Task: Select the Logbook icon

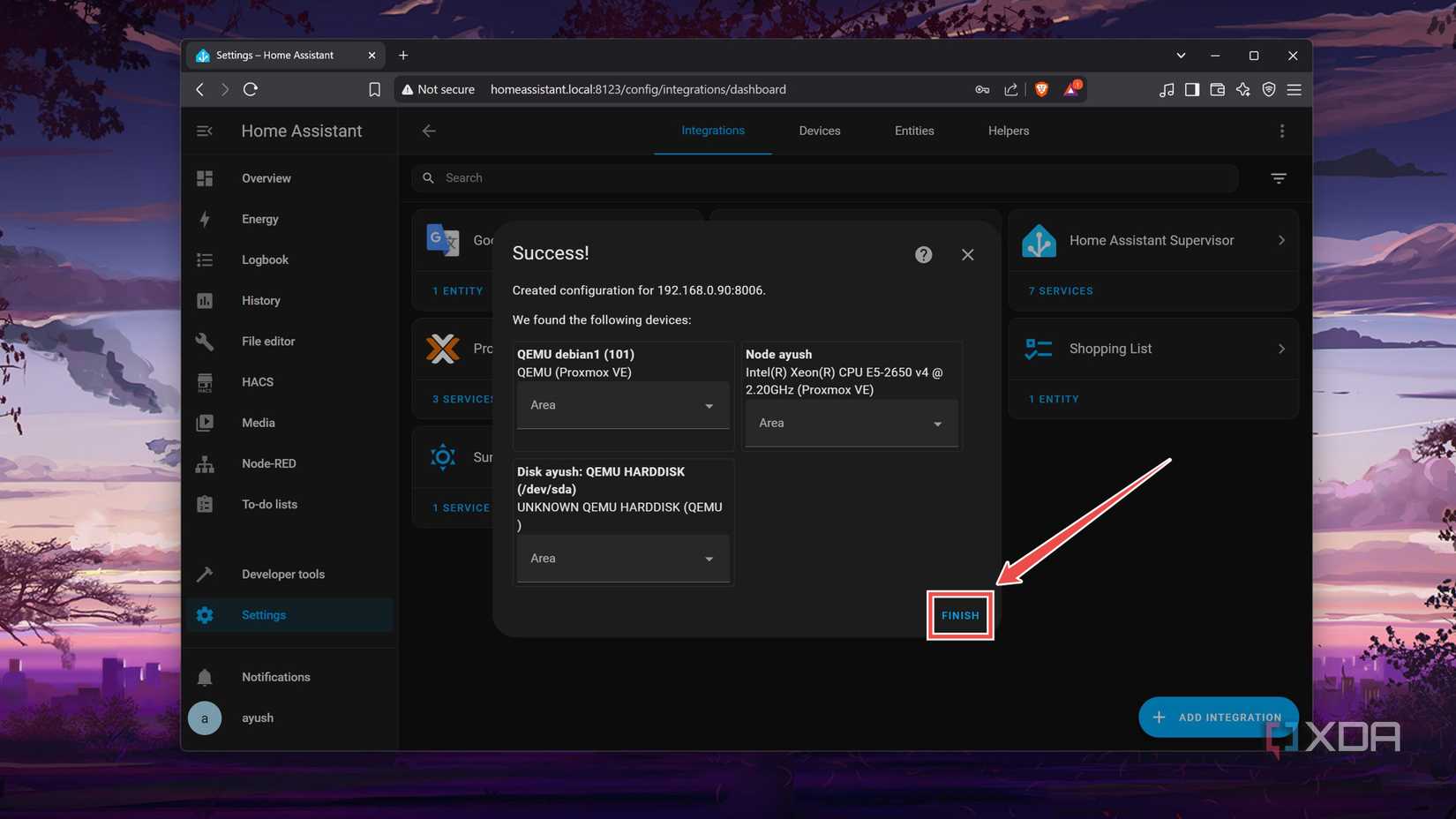Action: [x=204, y=259]
